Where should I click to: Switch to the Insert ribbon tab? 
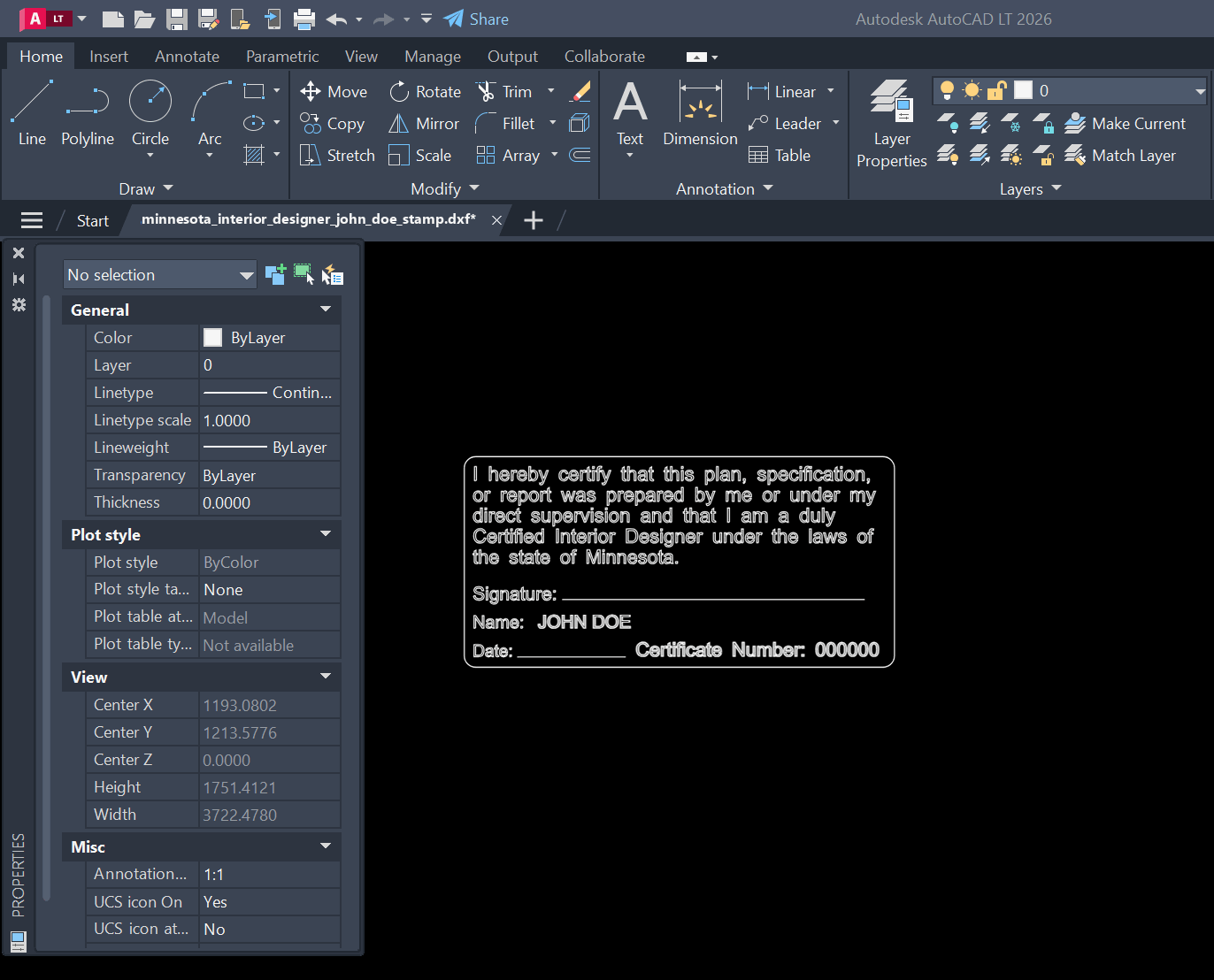point(109,56)
